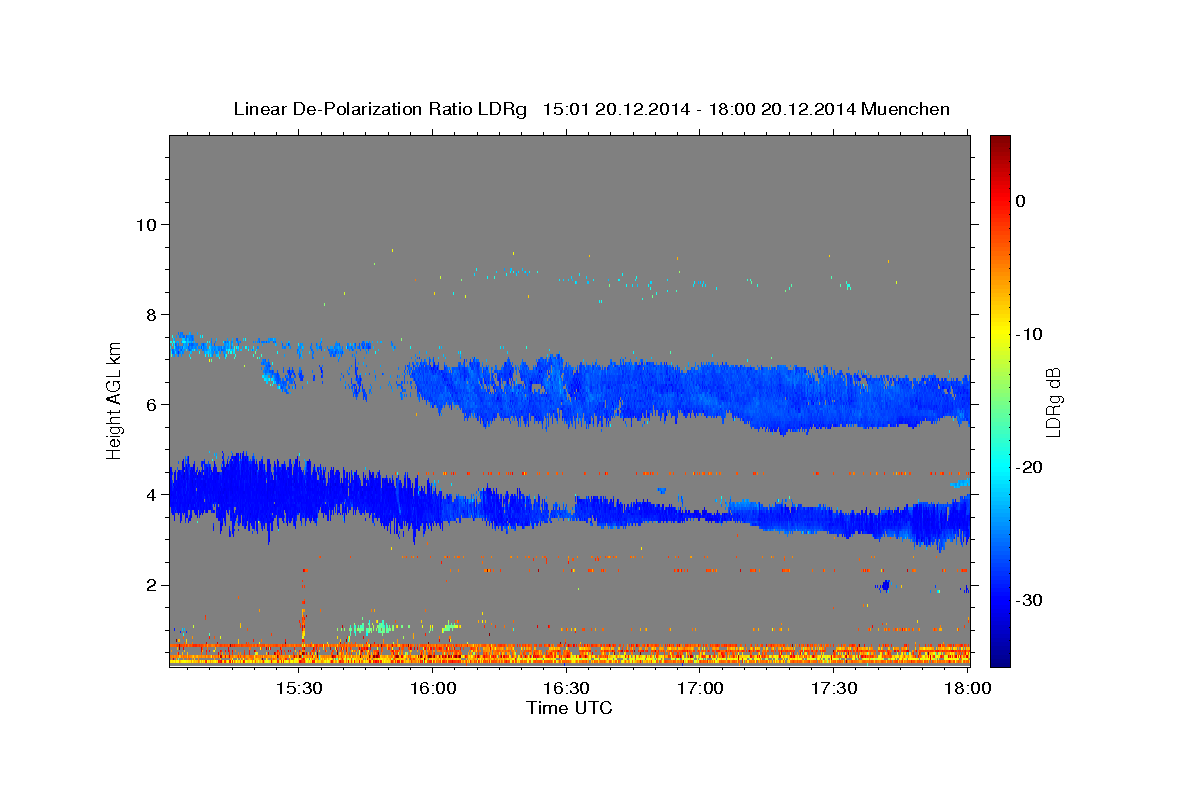Click the 16:30 time tick label
1200x800 pixels.
pyautogui.click(x=566, y=689)
